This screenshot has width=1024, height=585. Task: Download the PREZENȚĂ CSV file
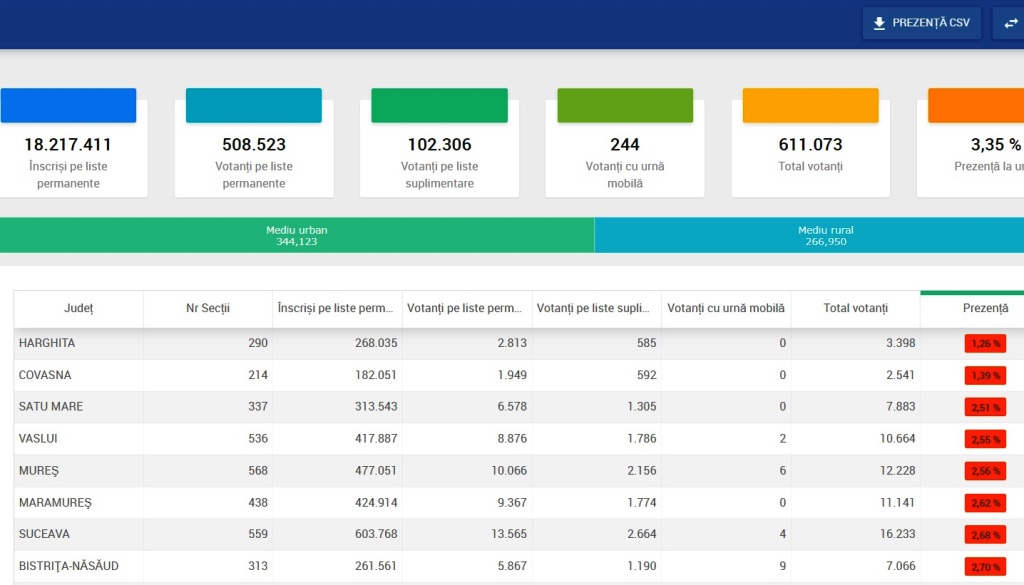click(921, 23)
